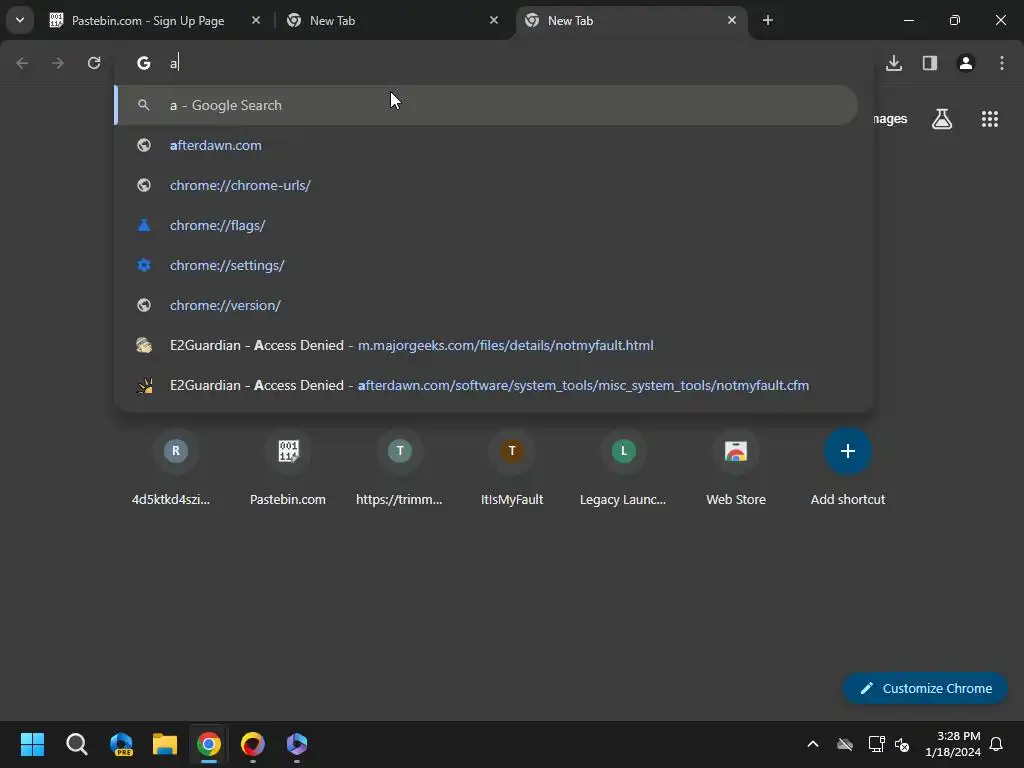This screenshot has width=1024, height=768.
Task: Select the chrome://version/ suggestion
Action: coord(487,305)
